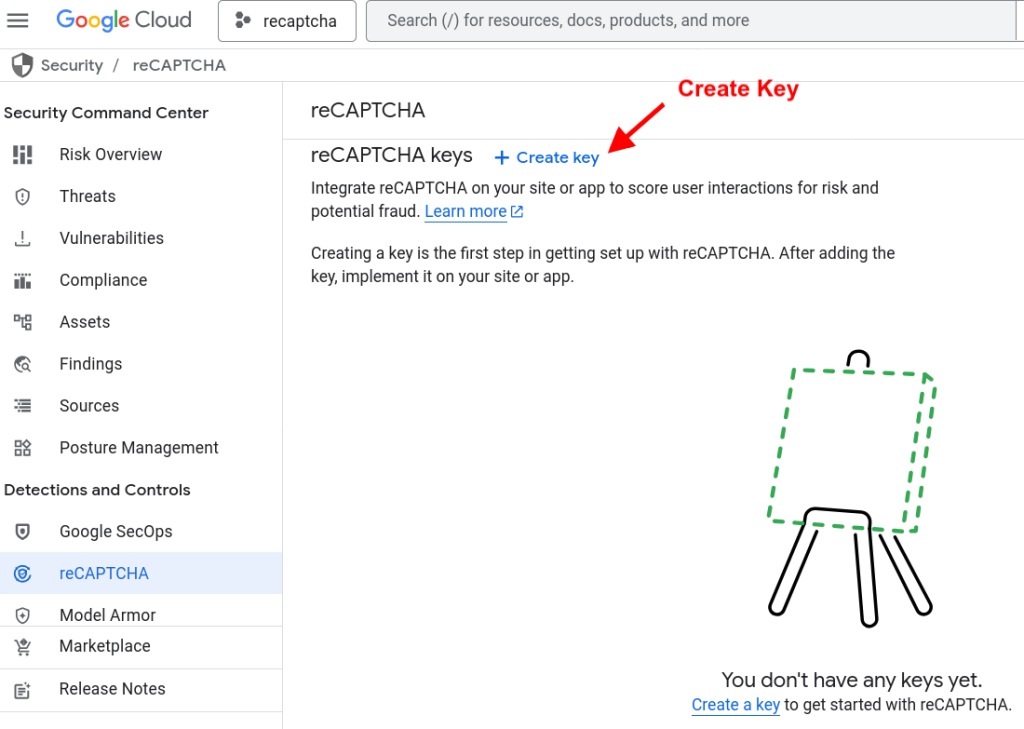Screen dimensions: 1024x729
Task: Click the reCAPTCHA icon in the sidebar
Action: (x=22, y=573)
